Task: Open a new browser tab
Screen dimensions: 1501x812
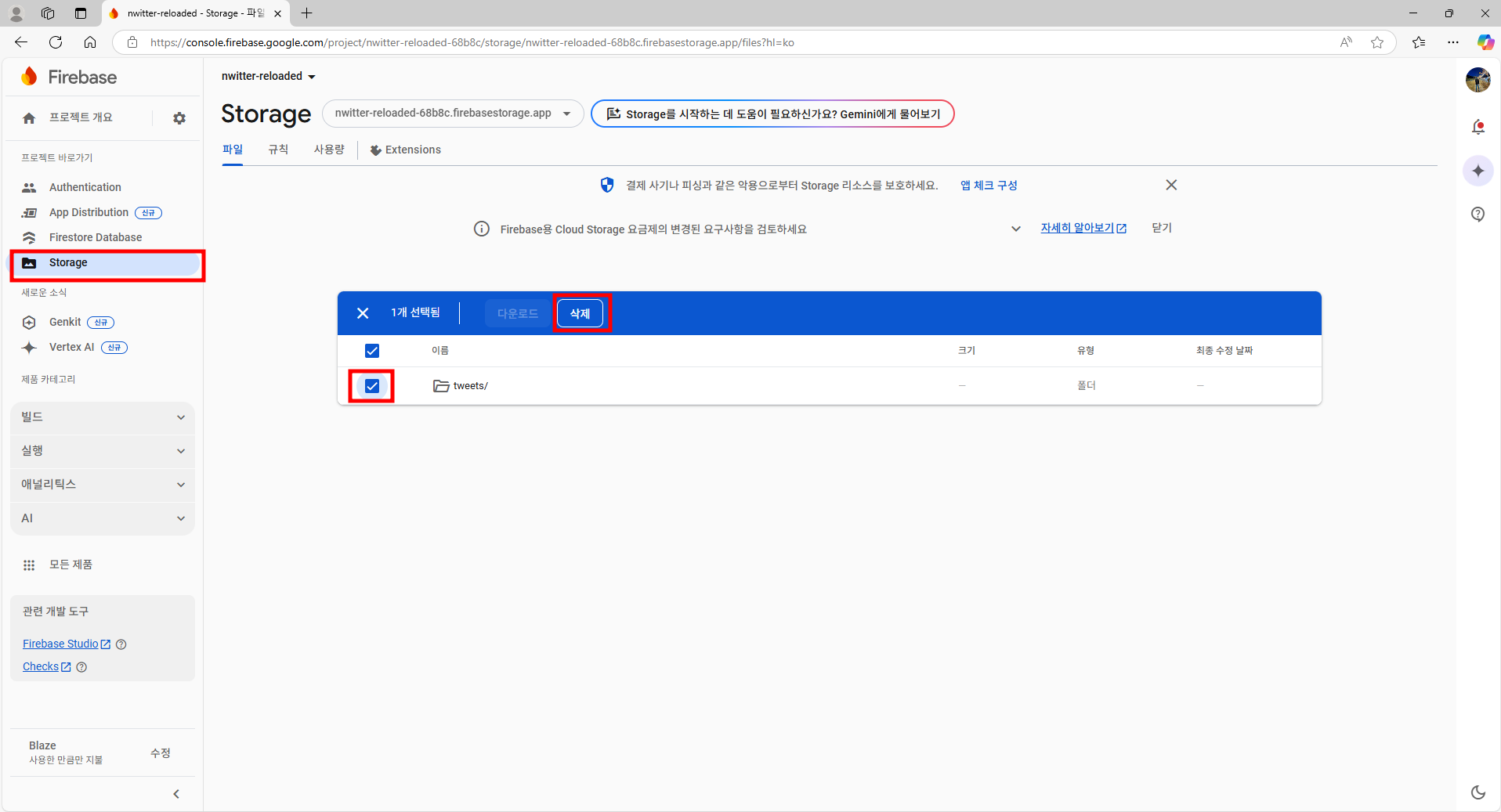Action: pyautogui.click(x=307, y=13)
